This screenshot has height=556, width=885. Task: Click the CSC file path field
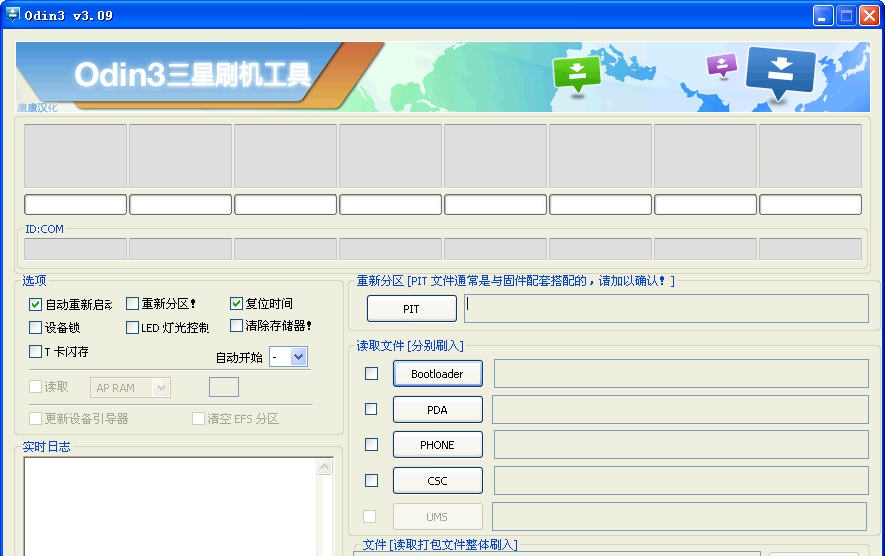681,480
